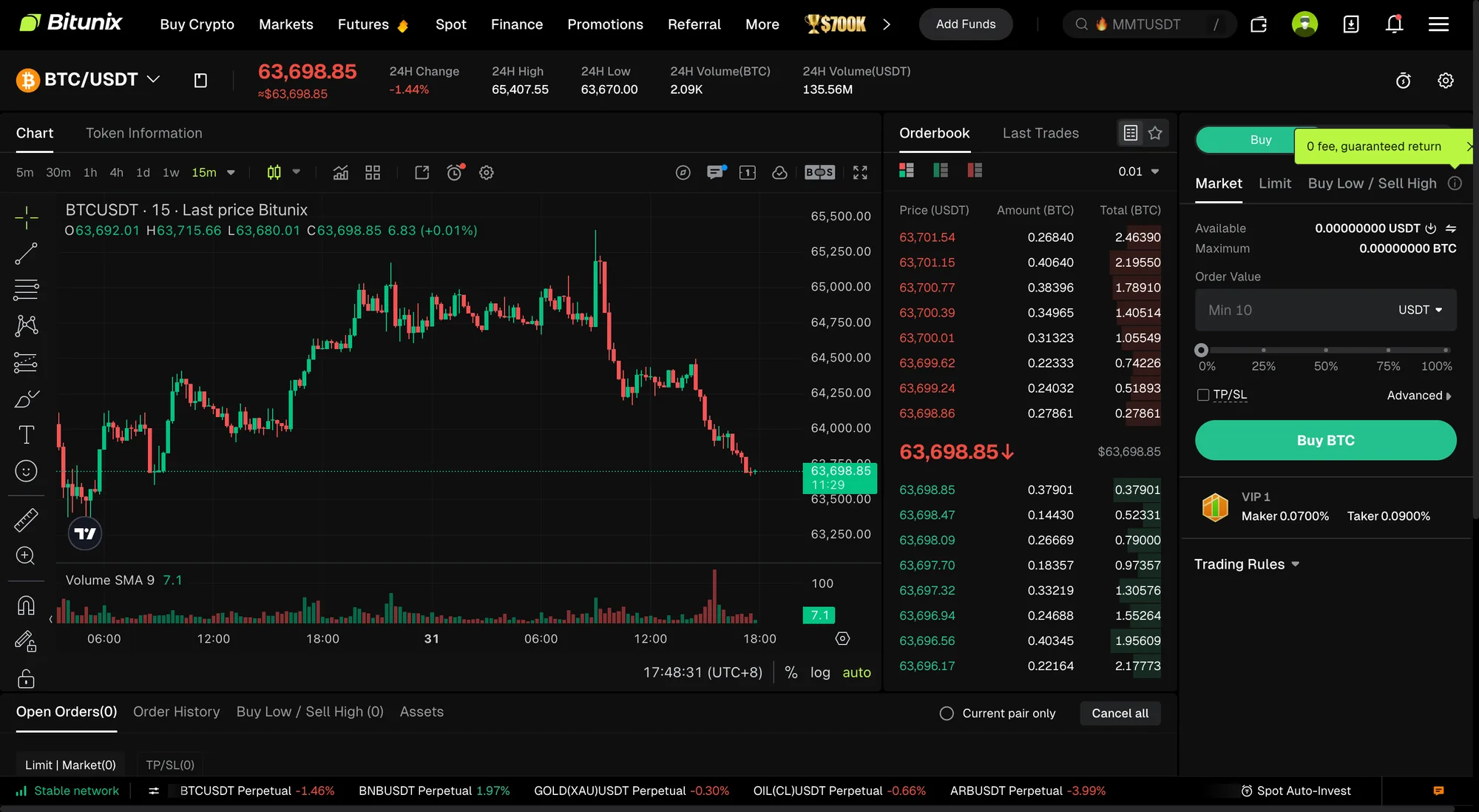Image resolution: width=1479 pixels, height=812 pixels.
Task: Open the chart layout grid selector
Action: (x=373, y=172)
